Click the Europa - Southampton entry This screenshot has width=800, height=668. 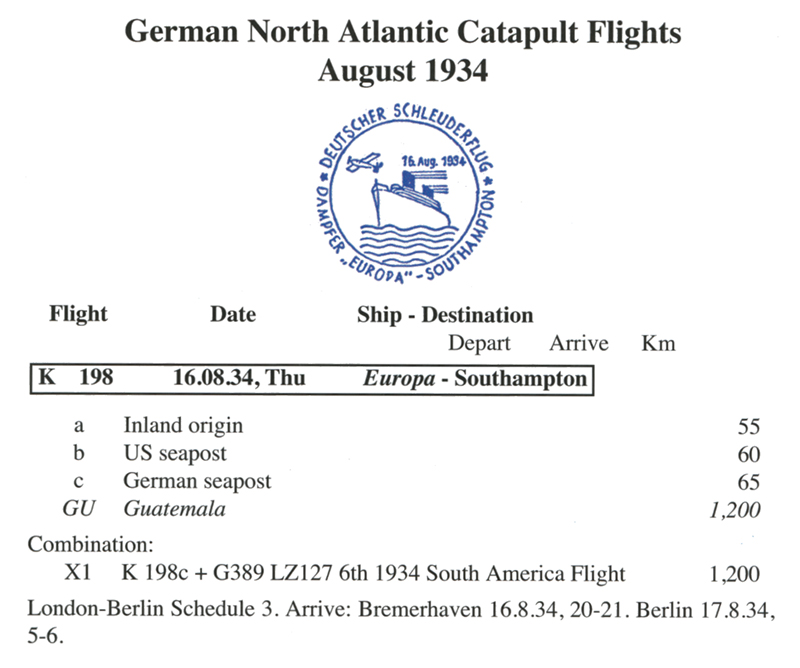[474, 379]
